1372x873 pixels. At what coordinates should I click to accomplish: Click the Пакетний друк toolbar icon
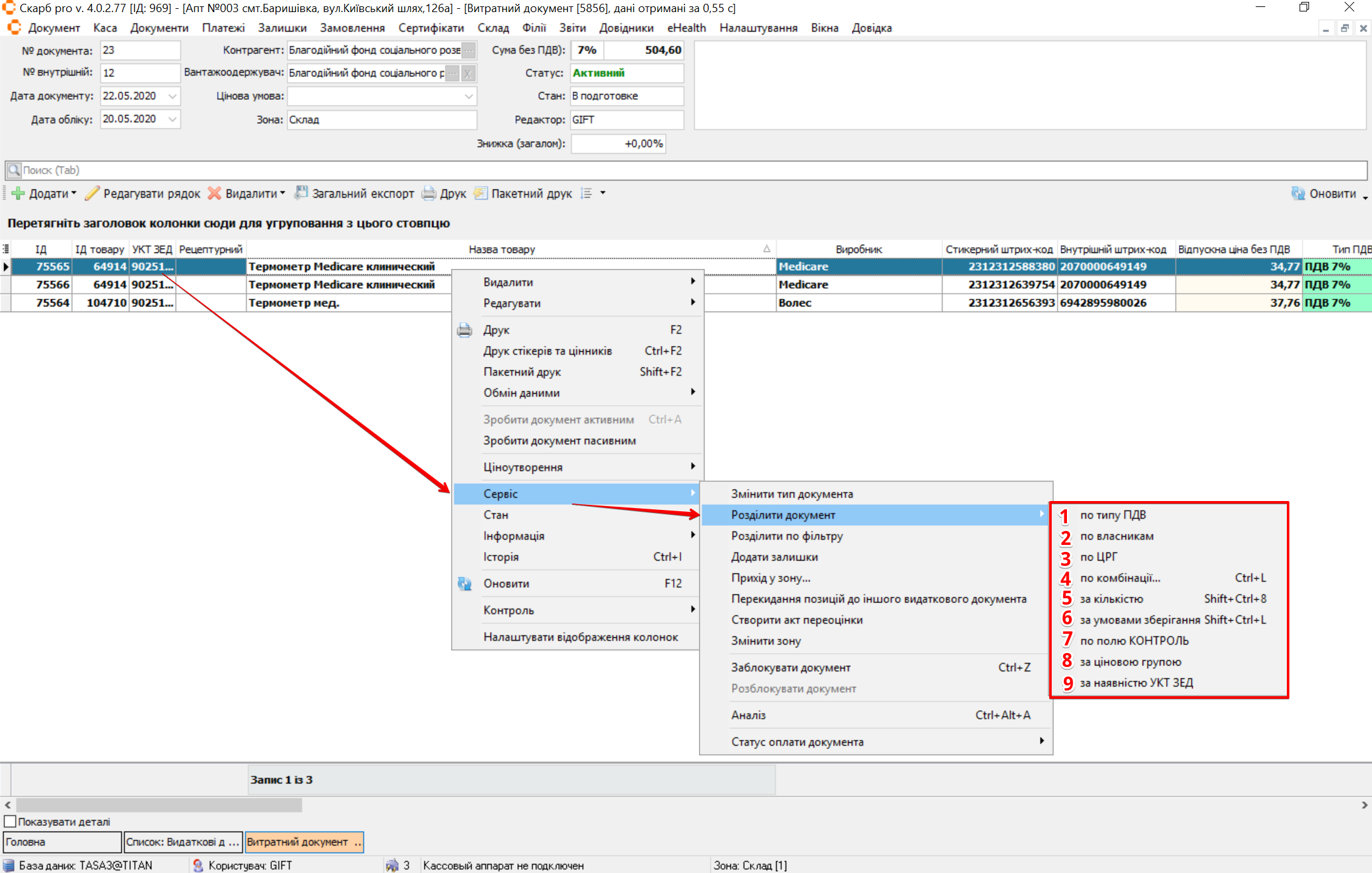(x=481, y=193)
